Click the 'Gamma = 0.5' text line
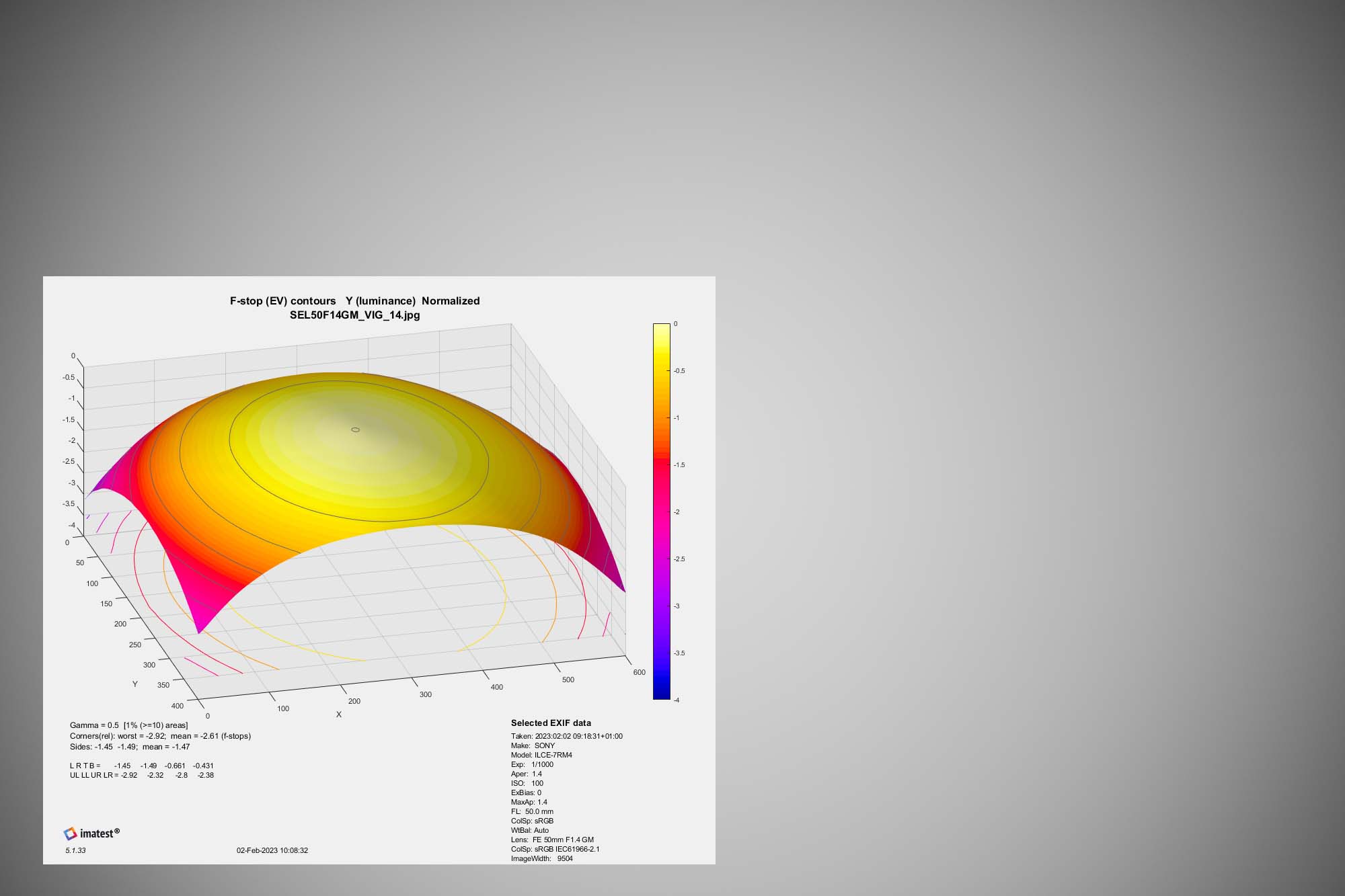Screen dimensions: 1345x896 pyautogui.click(x=128, y=725)
